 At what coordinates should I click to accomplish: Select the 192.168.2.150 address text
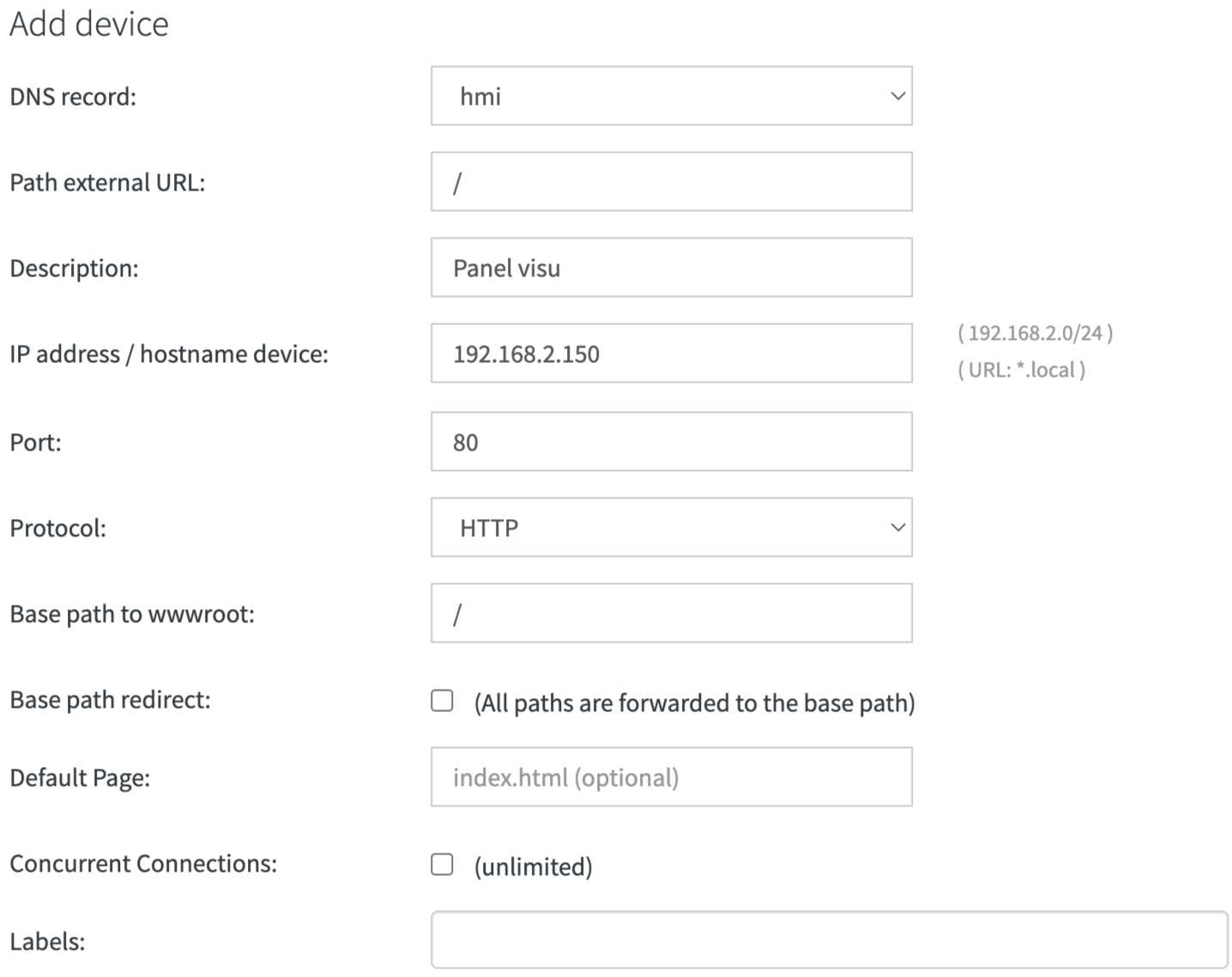pos(528,353)
